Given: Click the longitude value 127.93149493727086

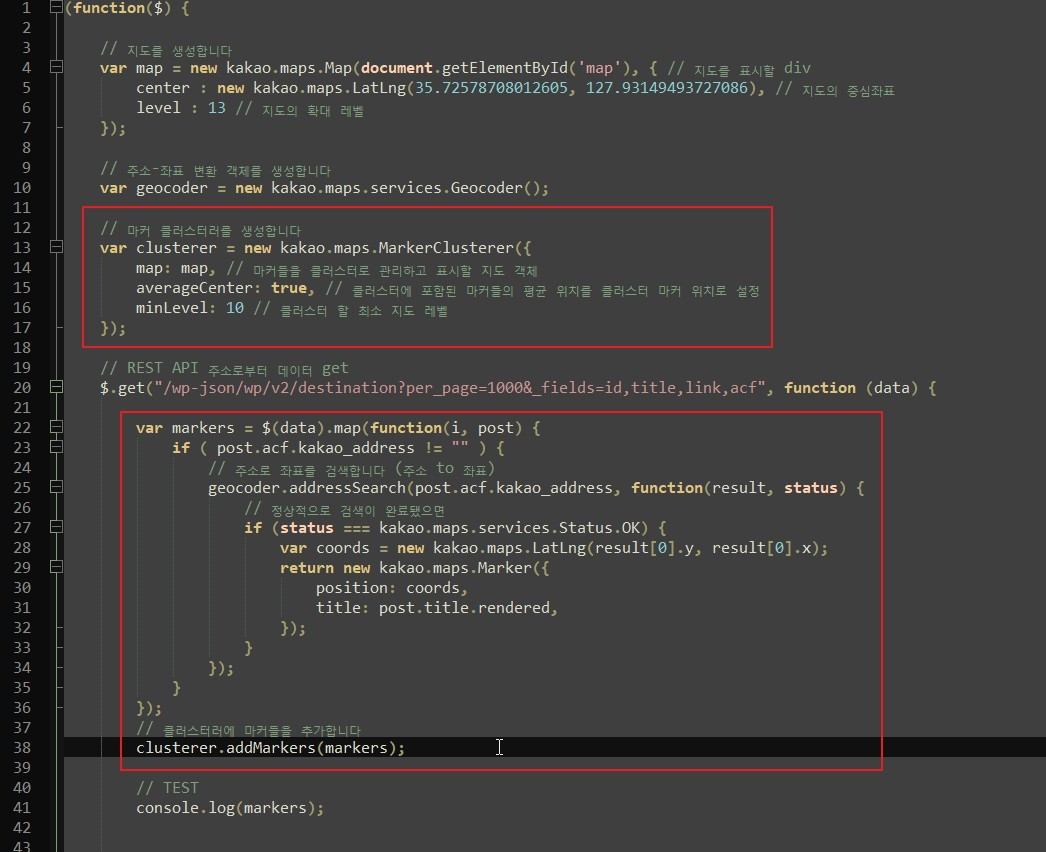Looking at the screenshot, I should (x=666, y=88).
